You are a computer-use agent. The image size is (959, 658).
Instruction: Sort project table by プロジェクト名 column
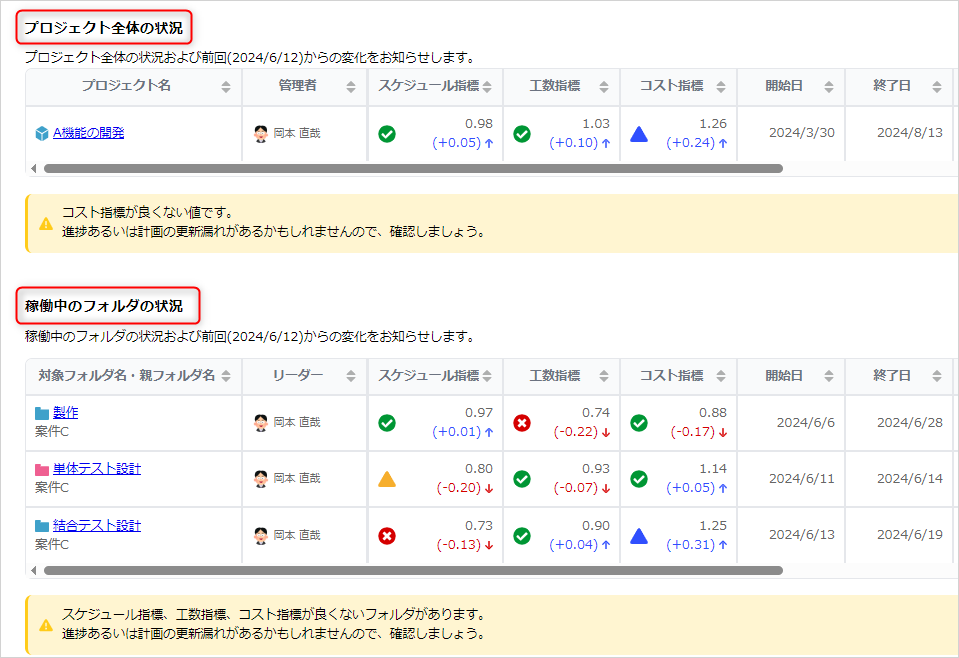point(226,87)
